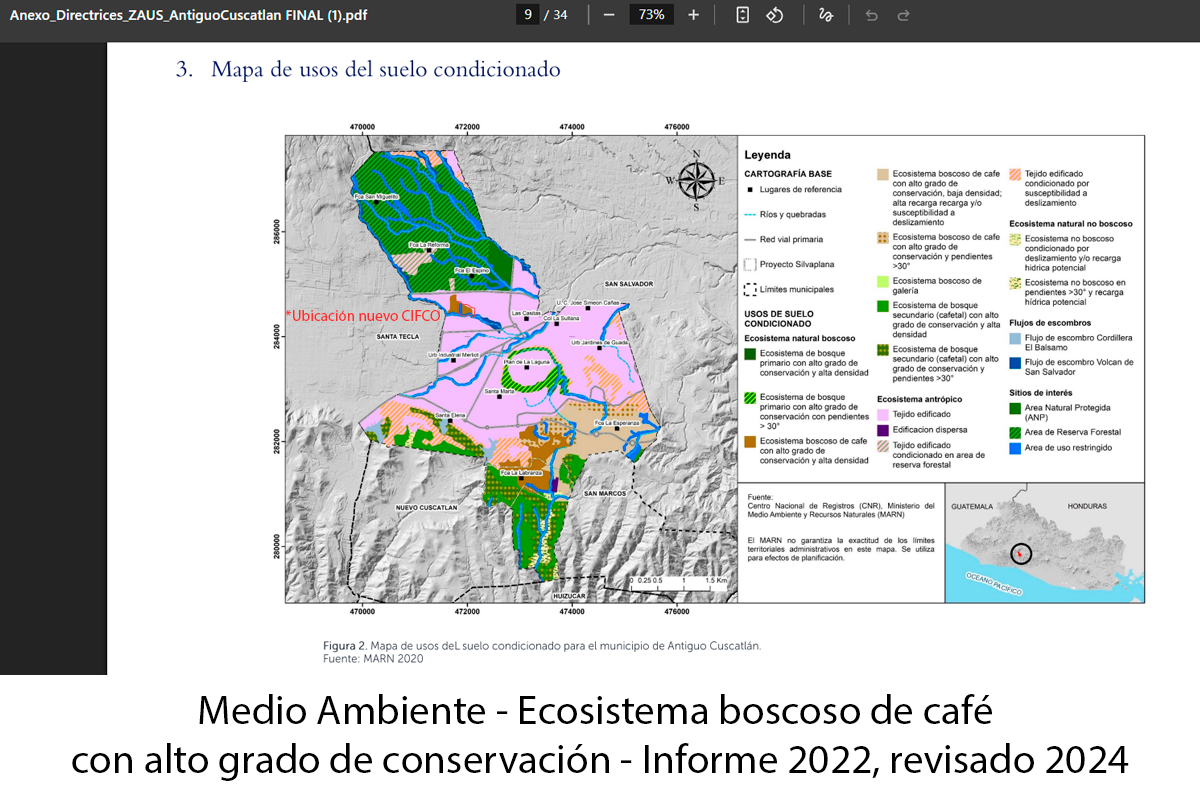This screenshot has width=1200, height=800.
Task: Activate the draw annotation tool
Action: coord(826,15)
